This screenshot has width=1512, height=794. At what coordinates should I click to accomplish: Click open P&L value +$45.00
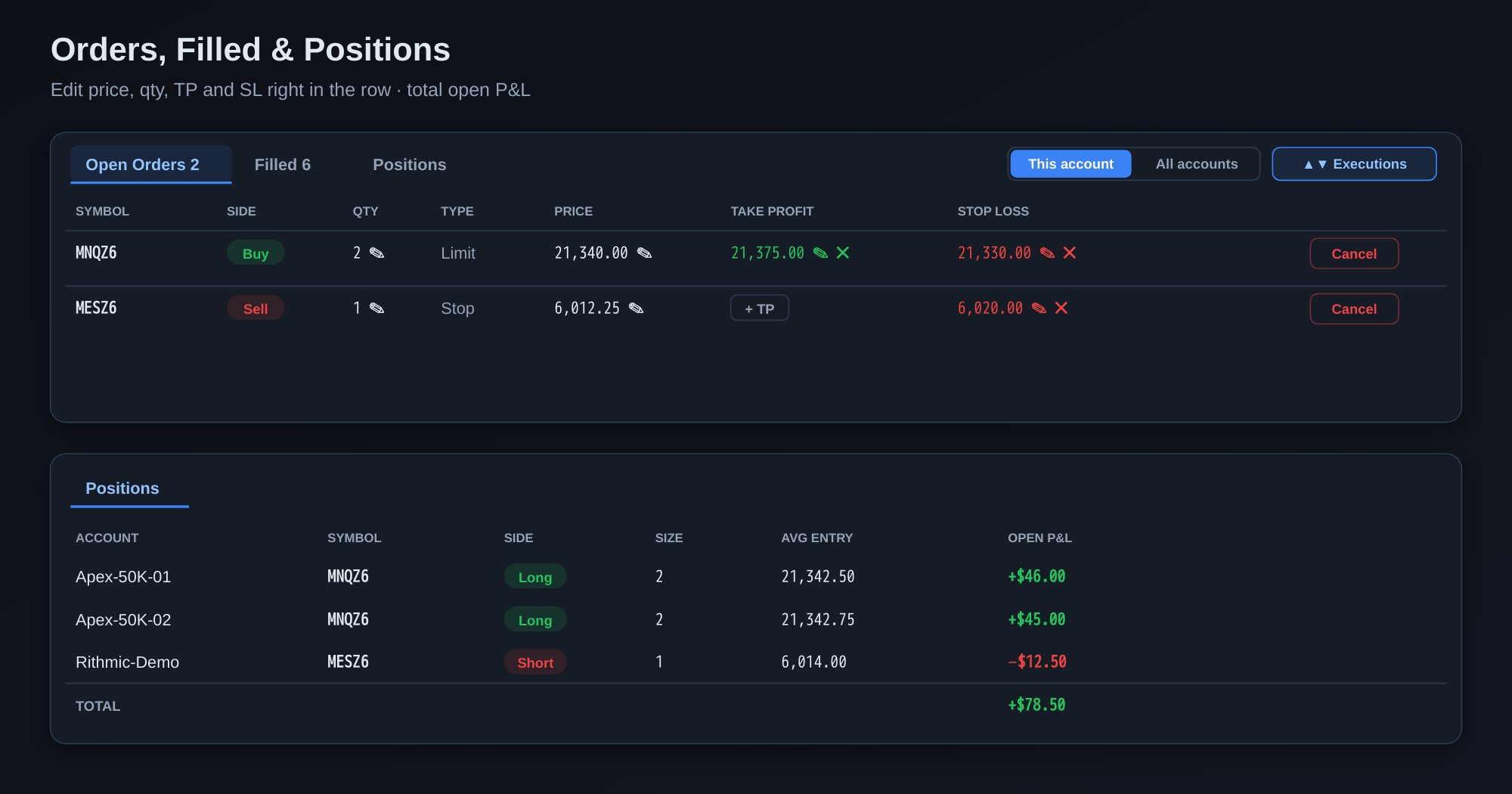pyautogui.click(x=1036, y=620)
